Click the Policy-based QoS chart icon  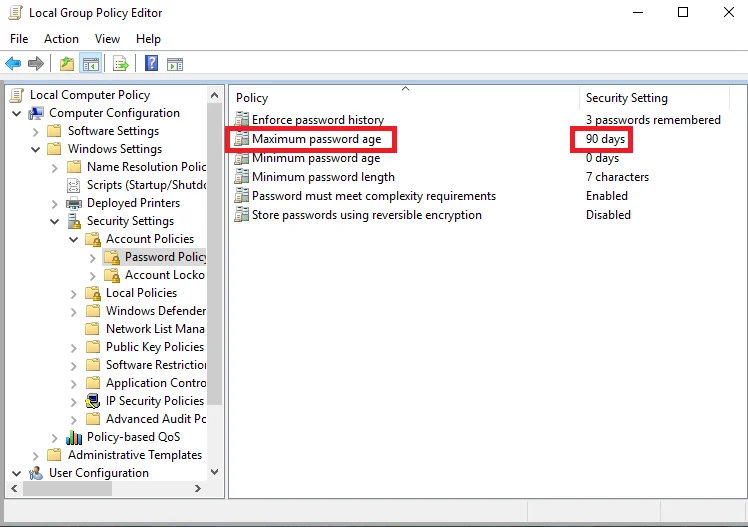point(74,437)
